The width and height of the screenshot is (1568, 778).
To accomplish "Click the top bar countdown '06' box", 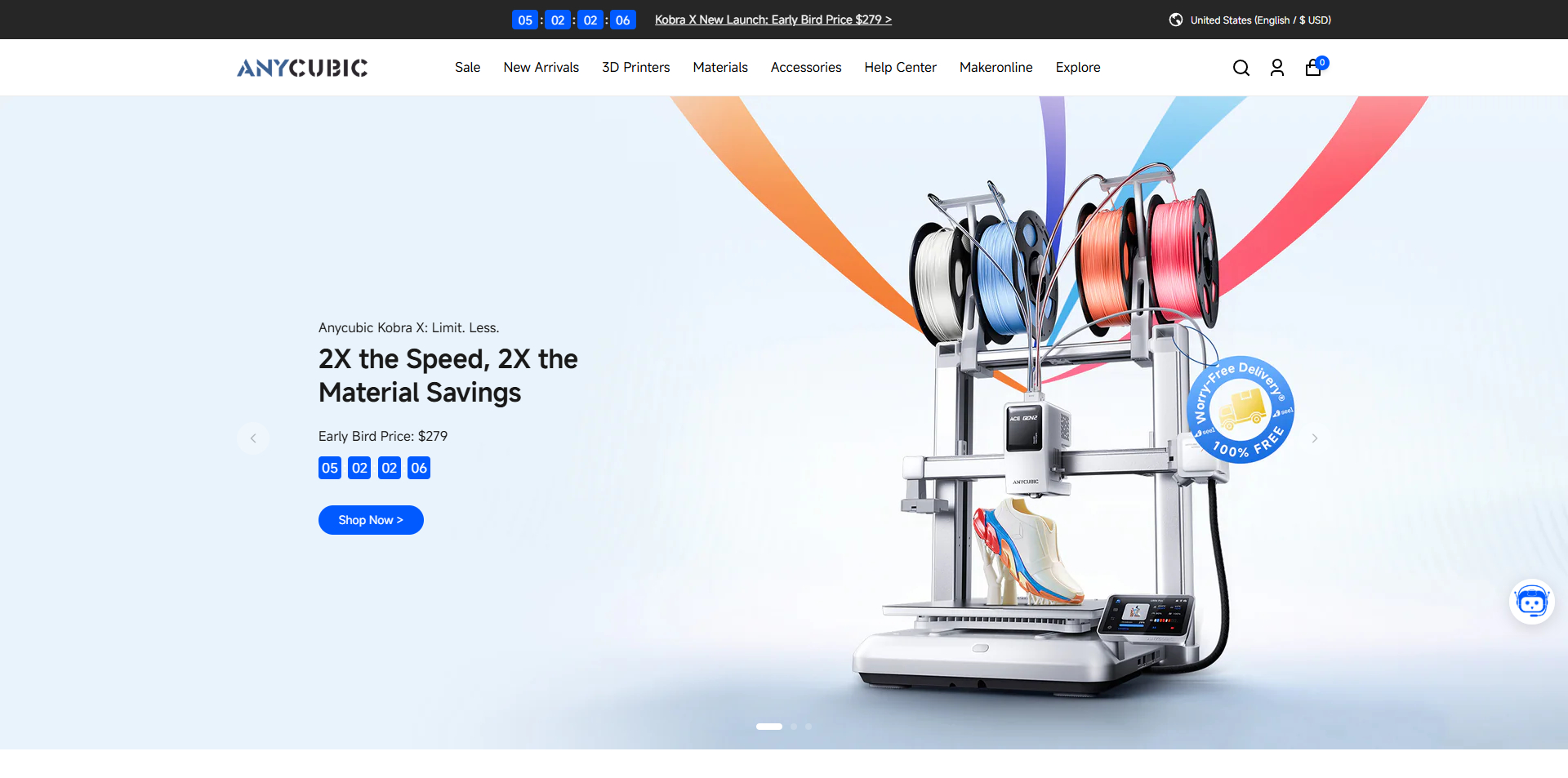I will 623,20.
